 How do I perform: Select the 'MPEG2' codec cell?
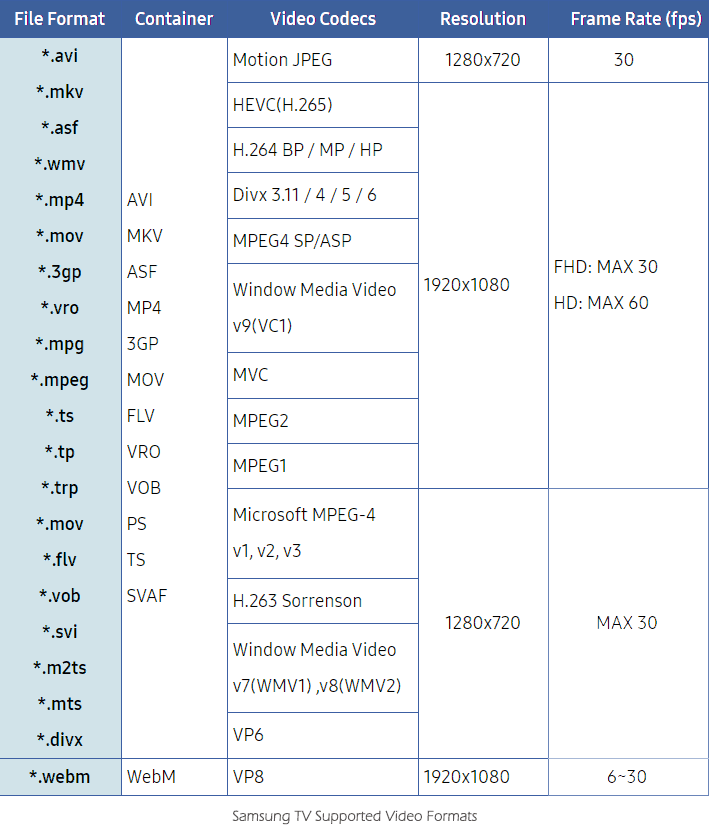click(x=323, y=421)
